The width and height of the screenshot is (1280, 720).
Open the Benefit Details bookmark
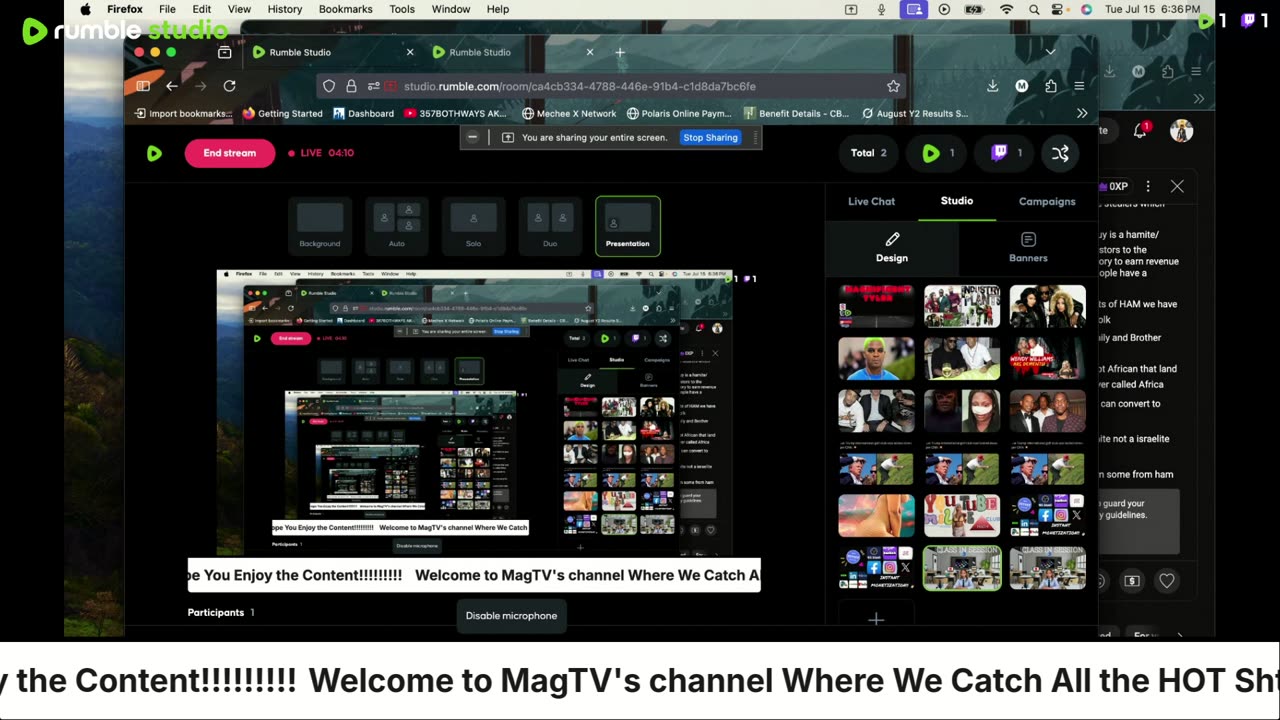click(797, 113)
